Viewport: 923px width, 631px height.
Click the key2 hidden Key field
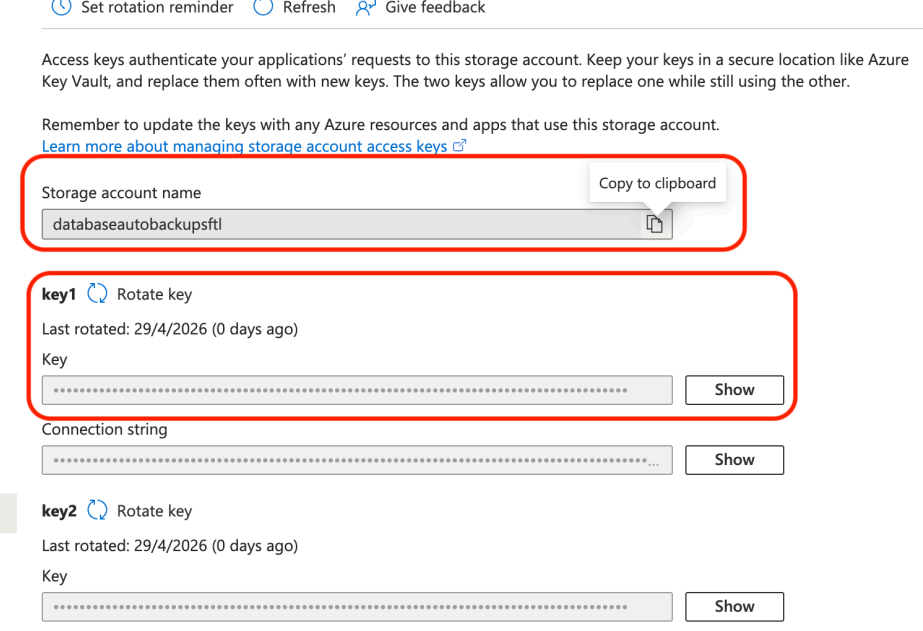(356, 606)
